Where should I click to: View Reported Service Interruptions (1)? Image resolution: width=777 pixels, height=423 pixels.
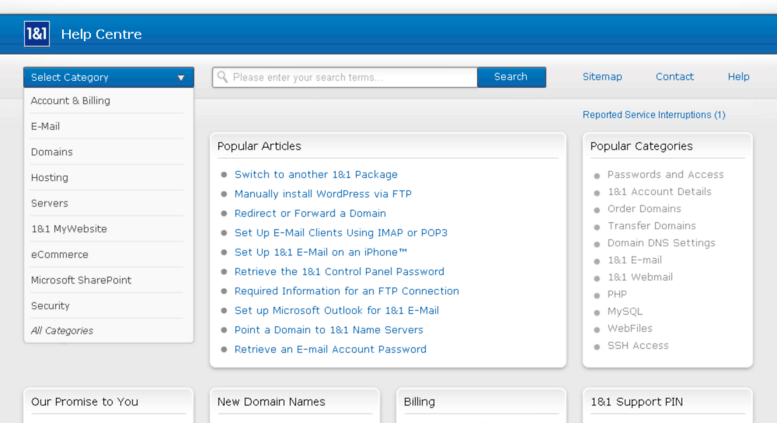point(654,114)
